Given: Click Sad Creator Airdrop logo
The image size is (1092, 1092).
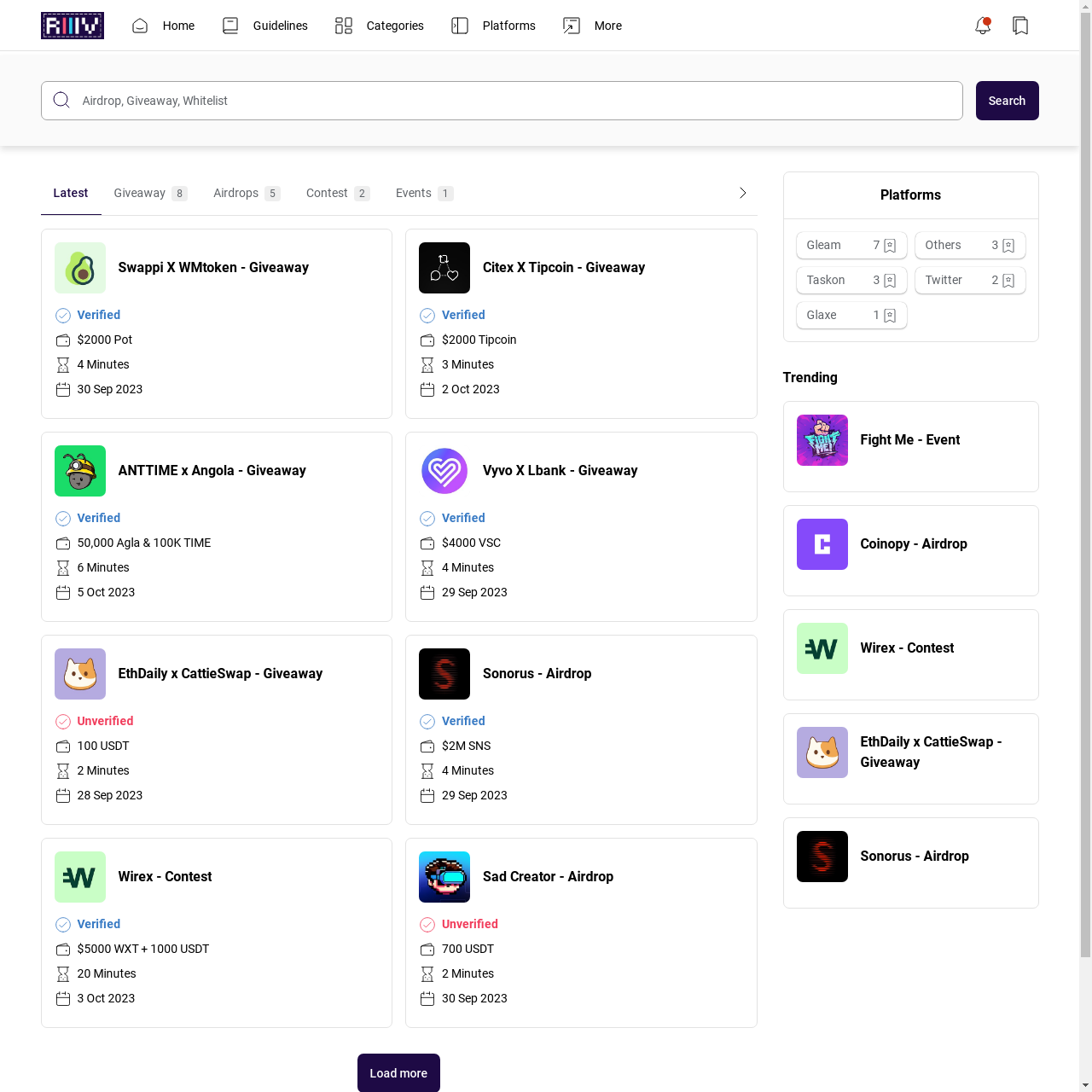Looking at the screenshot, I should (x=444, y=877).
